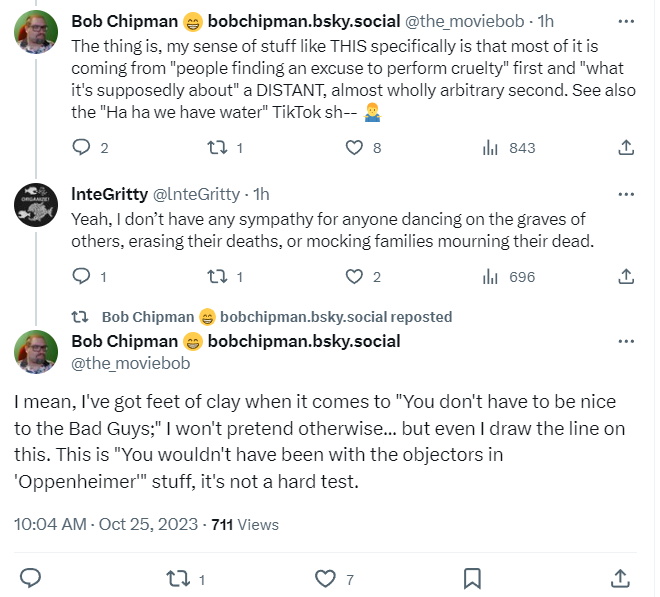Screen dimensions: 660x597
Task: Reply to Bob Chipman's first tweet
Action: pyautogui.click(x=82, y=147)
